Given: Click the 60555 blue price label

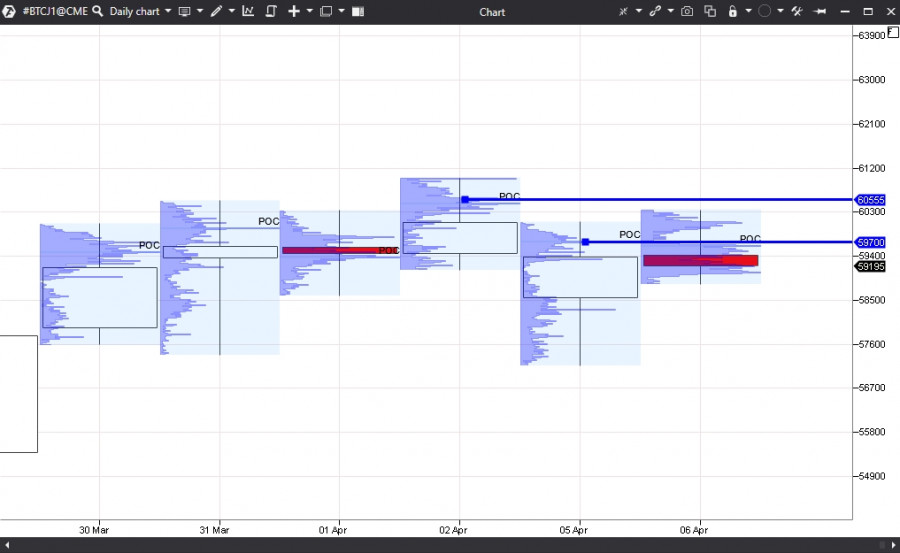Looking at the screenshot, I should click(870, 200).
